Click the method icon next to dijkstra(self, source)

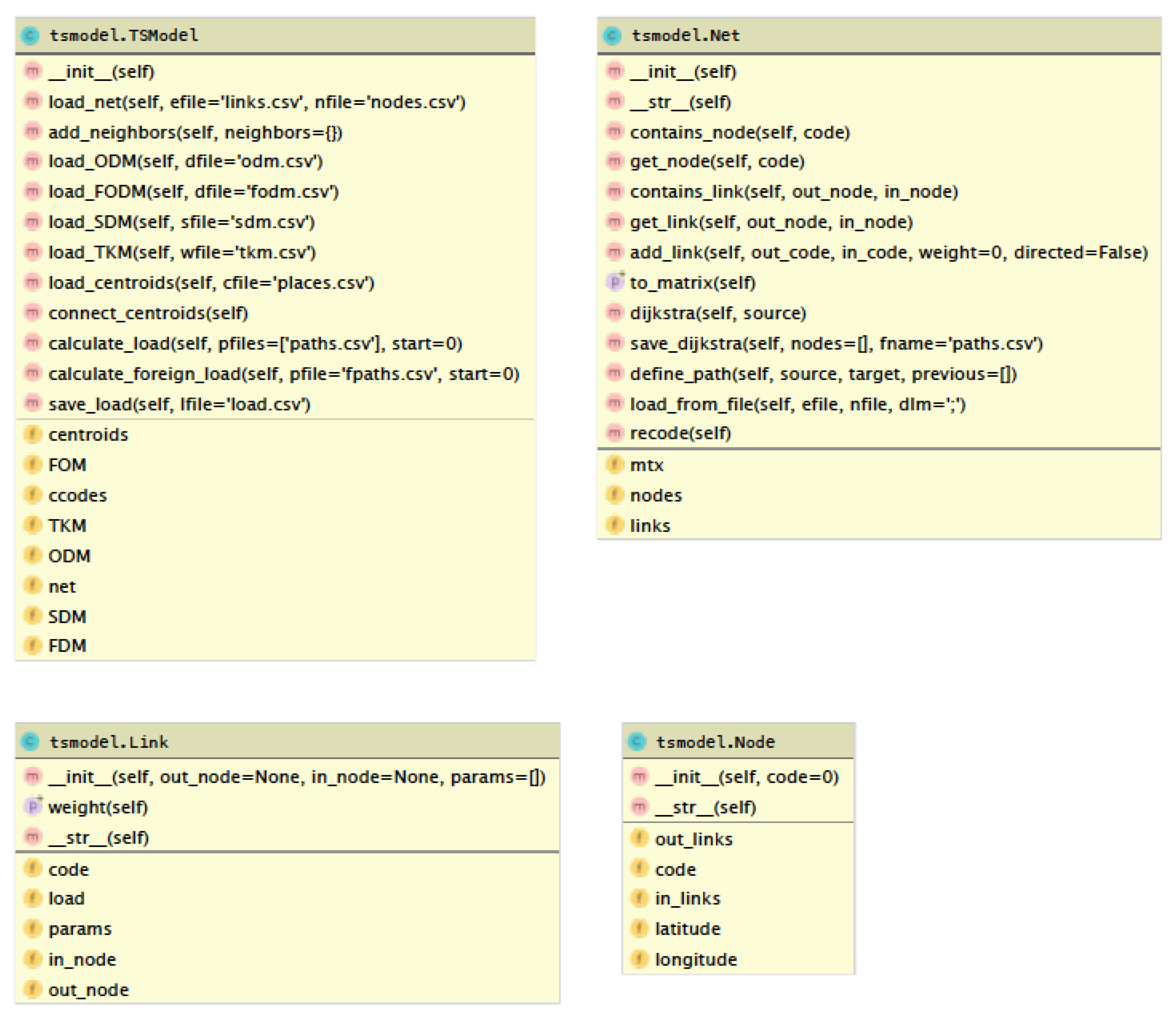click(x=614, y=313)
